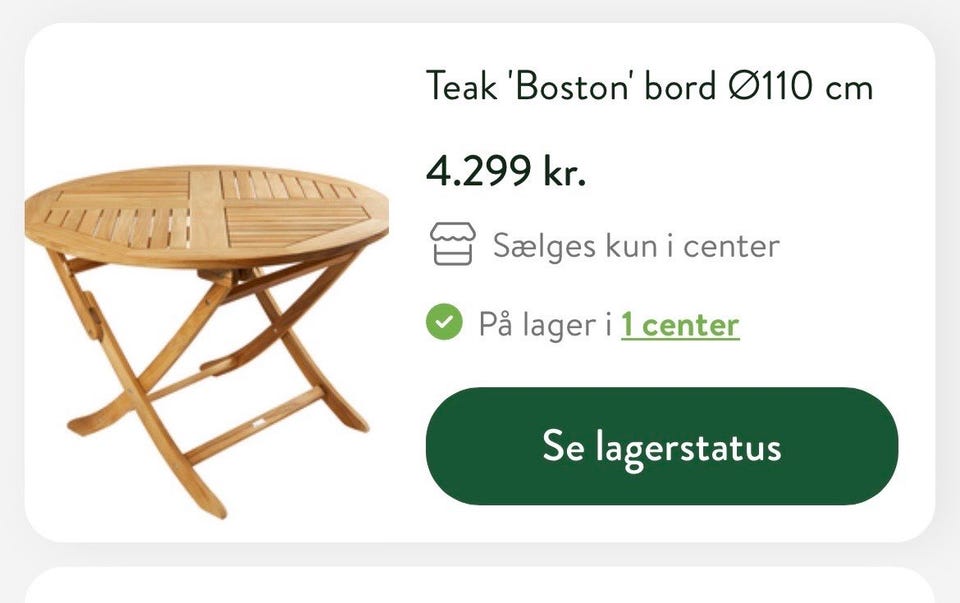The width and height of the screenshot is (960, 603).
Task: Click the 'På lager i' stock text
Action: pyautogui.click(x=545, y=324)
